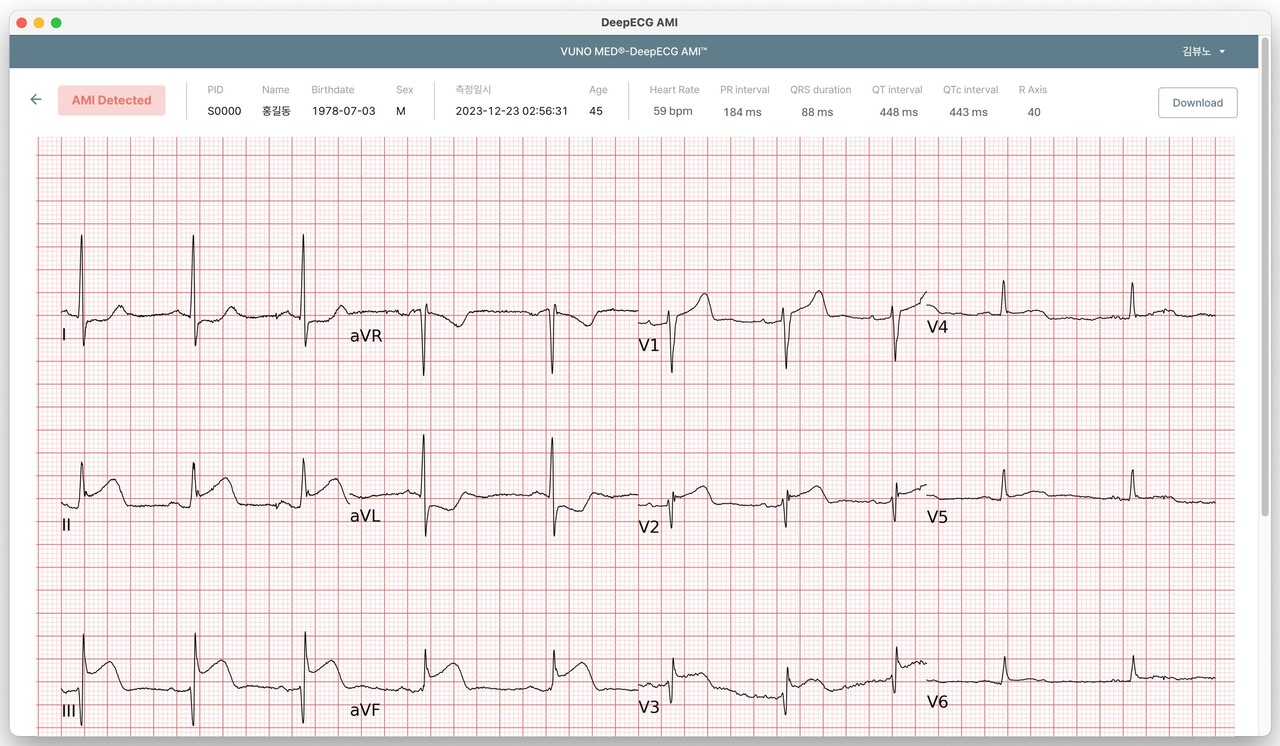Select the V6 lead label

tap(937, 701)
